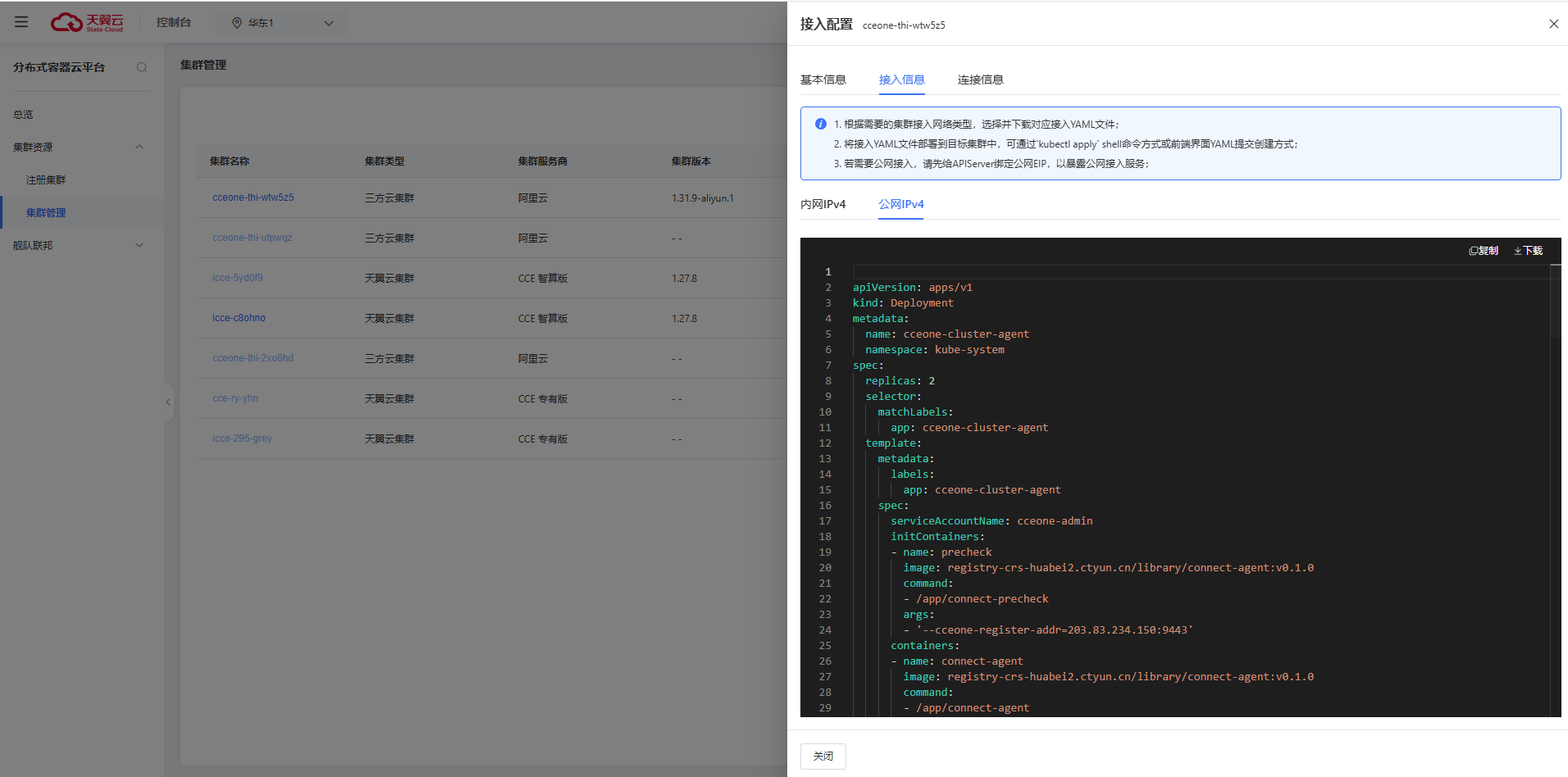Image resolution: width=1568 pixels, height=777 pixels.
Task: Open 控制台 in the top bar
Action: point(174,23)
